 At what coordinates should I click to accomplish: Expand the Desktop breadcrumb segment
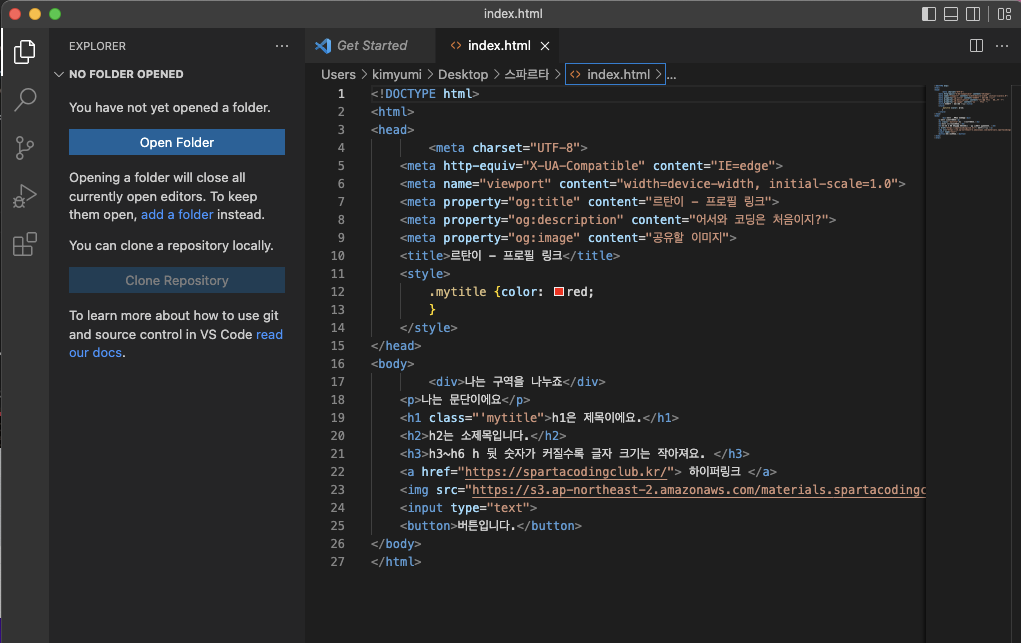point(463,74)
